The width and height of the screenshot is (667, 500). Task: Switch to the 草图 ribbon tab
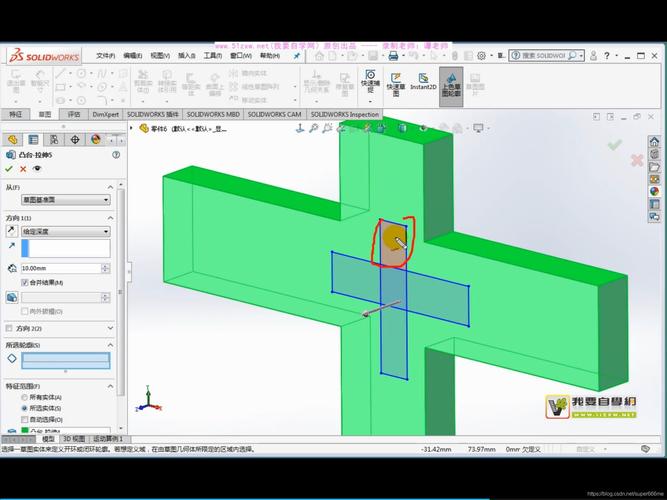pos(45,114)
